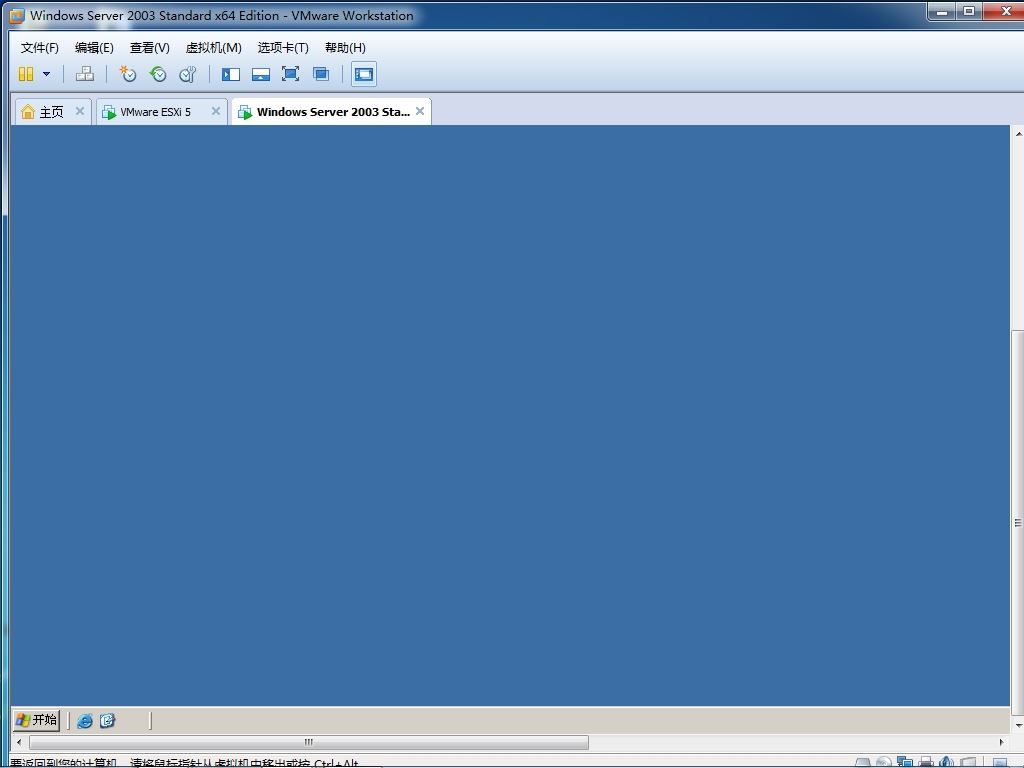Revert to snapshot using green arrow clock icon

(x=157, y=74)
